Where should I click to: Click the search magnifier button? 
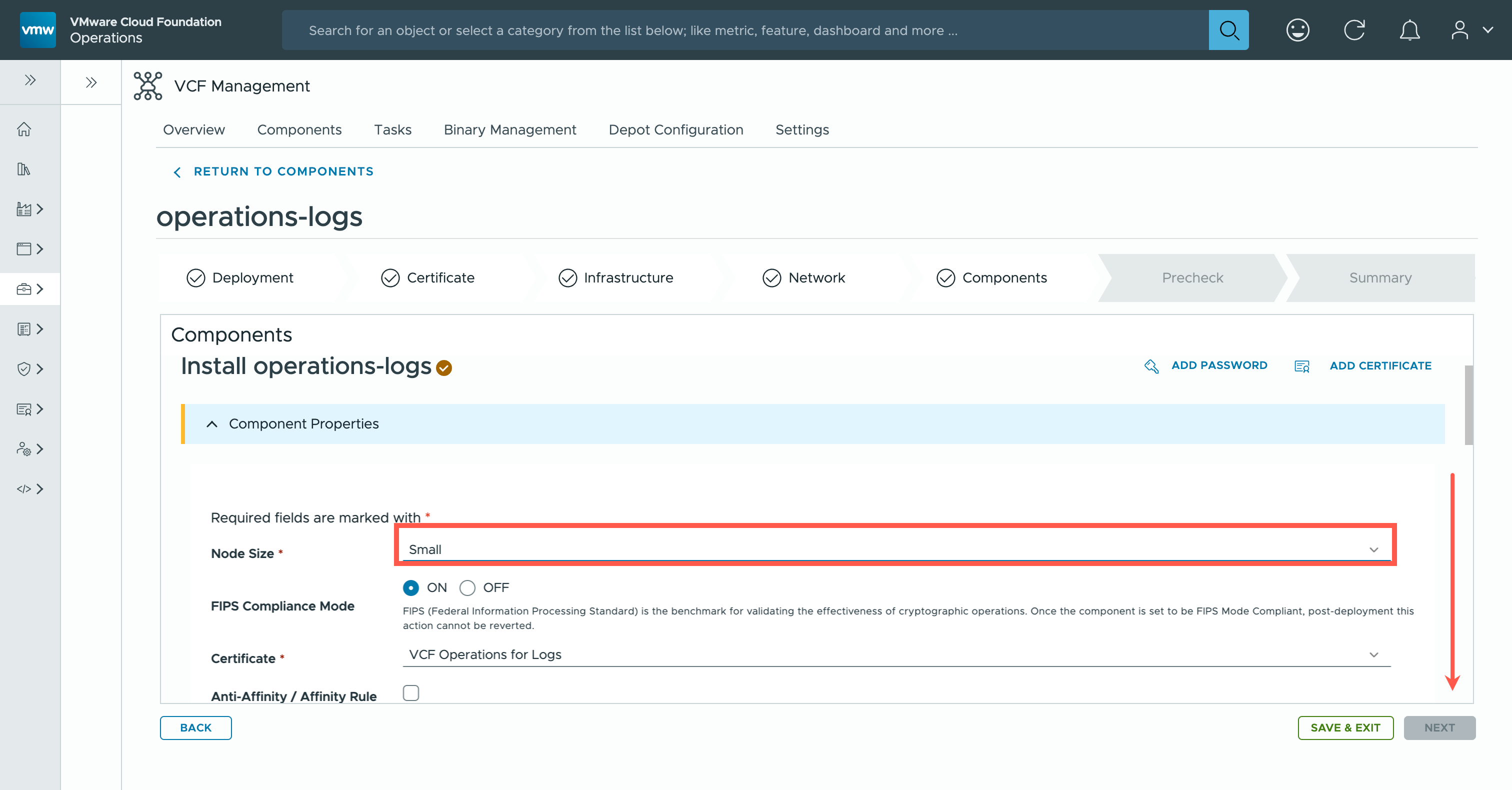(1228, 30)
